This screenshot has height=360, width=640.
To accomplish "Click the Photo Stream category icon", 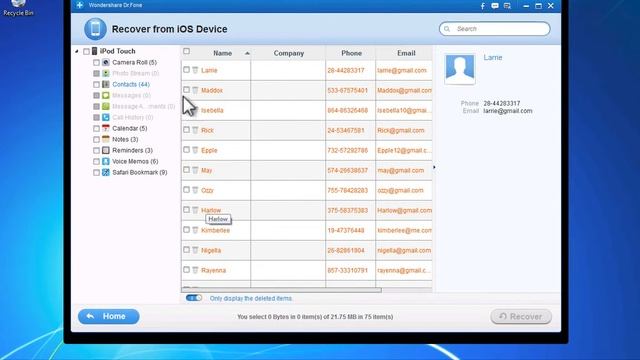I will tap(106, 73).
